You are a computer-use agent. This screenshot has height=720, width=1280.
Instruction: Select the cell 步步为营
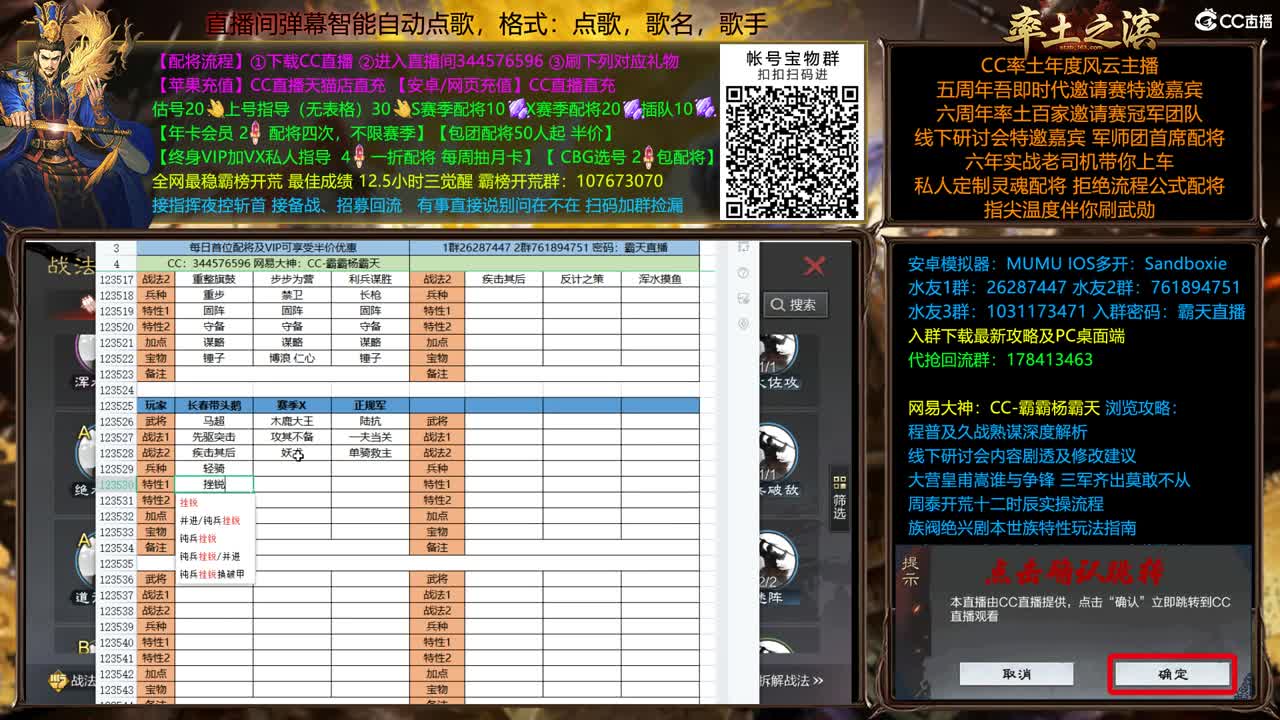click(292, 279)
